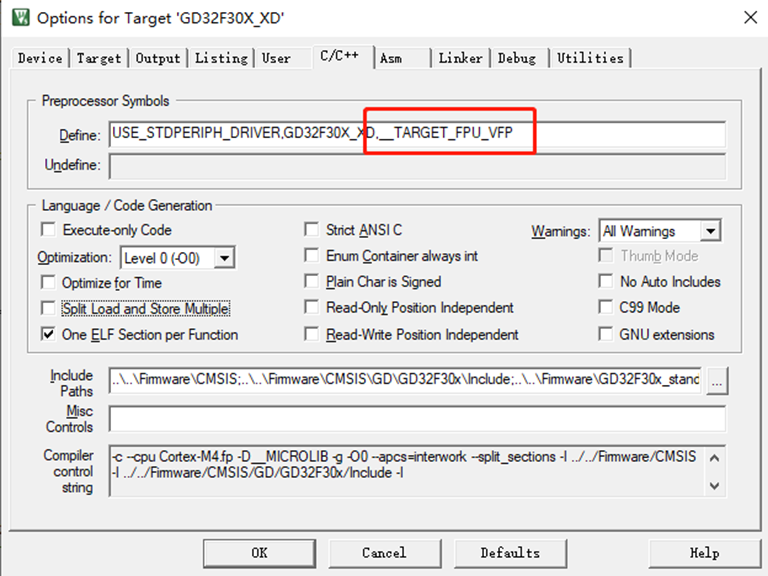Screen dimensions: 768x576
Task: Uncheck One ELF Section per Function
Action: point(48,334)
